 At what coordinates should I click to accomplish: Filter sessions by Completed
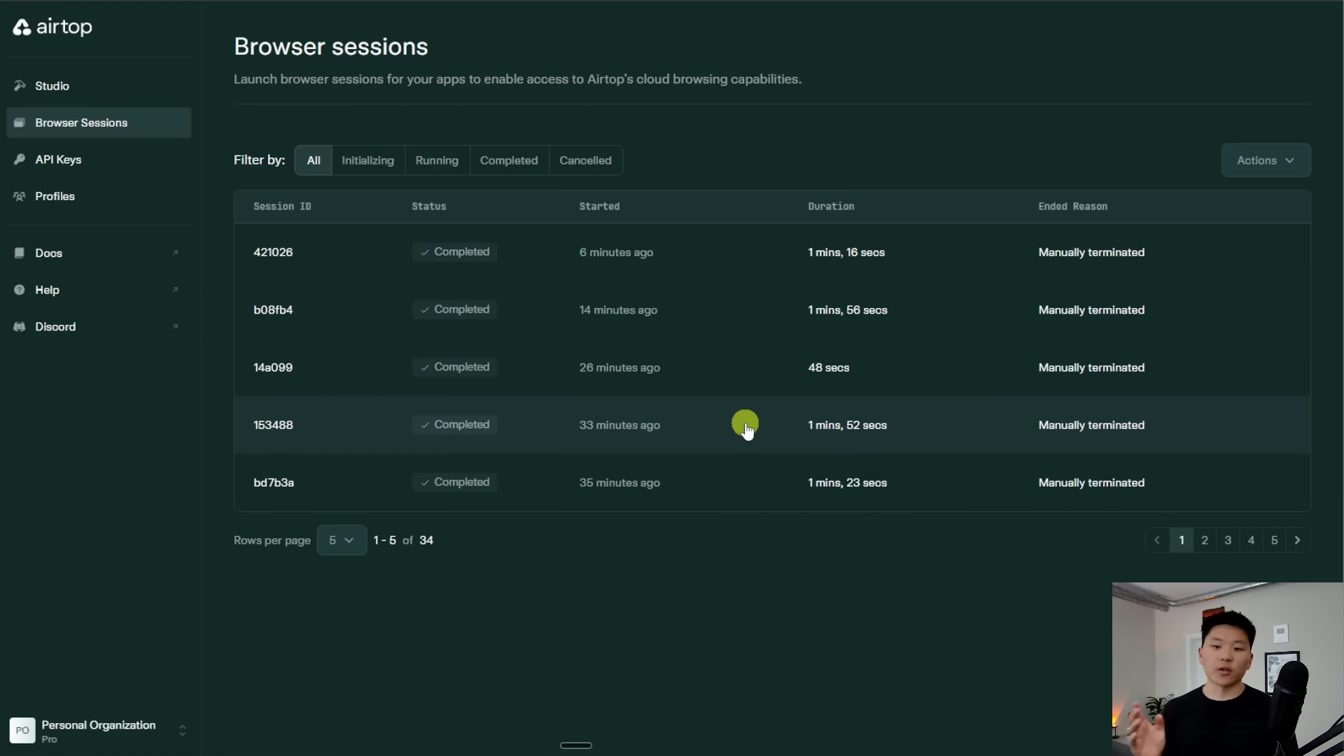point(509,160)
